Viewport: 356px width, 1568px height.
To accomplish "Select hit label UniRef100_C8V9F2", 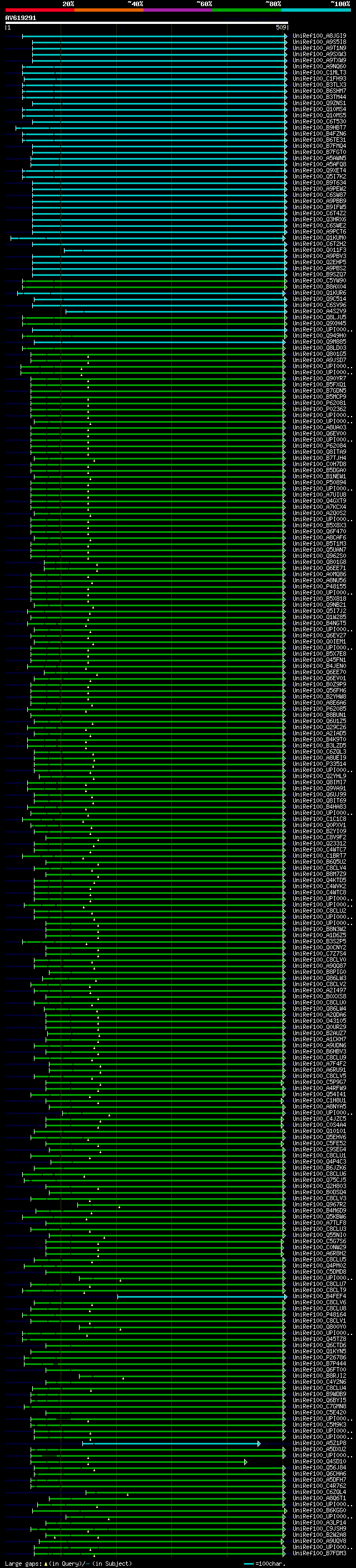I will (x=319, y=837).
